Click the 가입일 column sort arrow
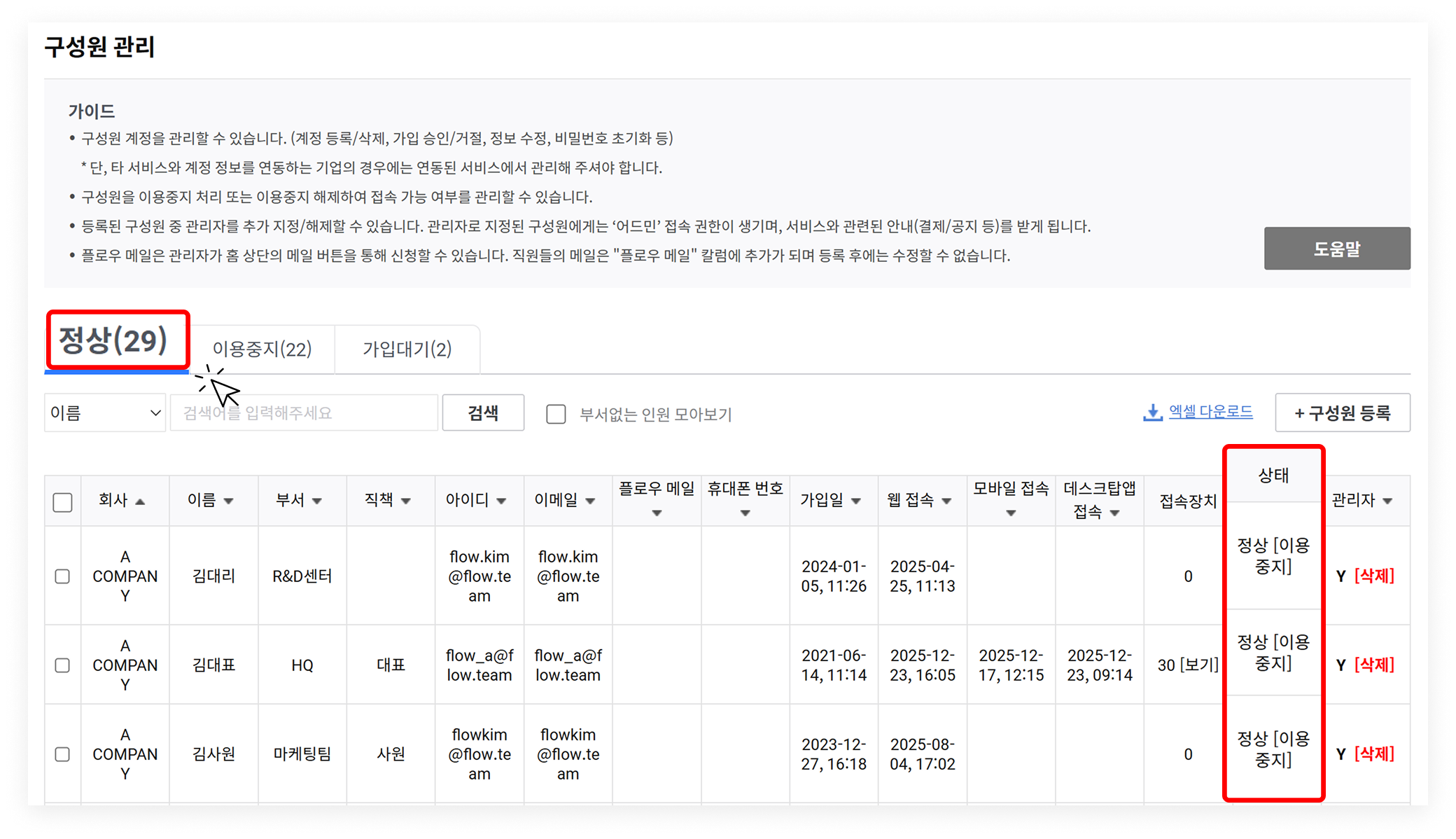 tap(855, 501)
